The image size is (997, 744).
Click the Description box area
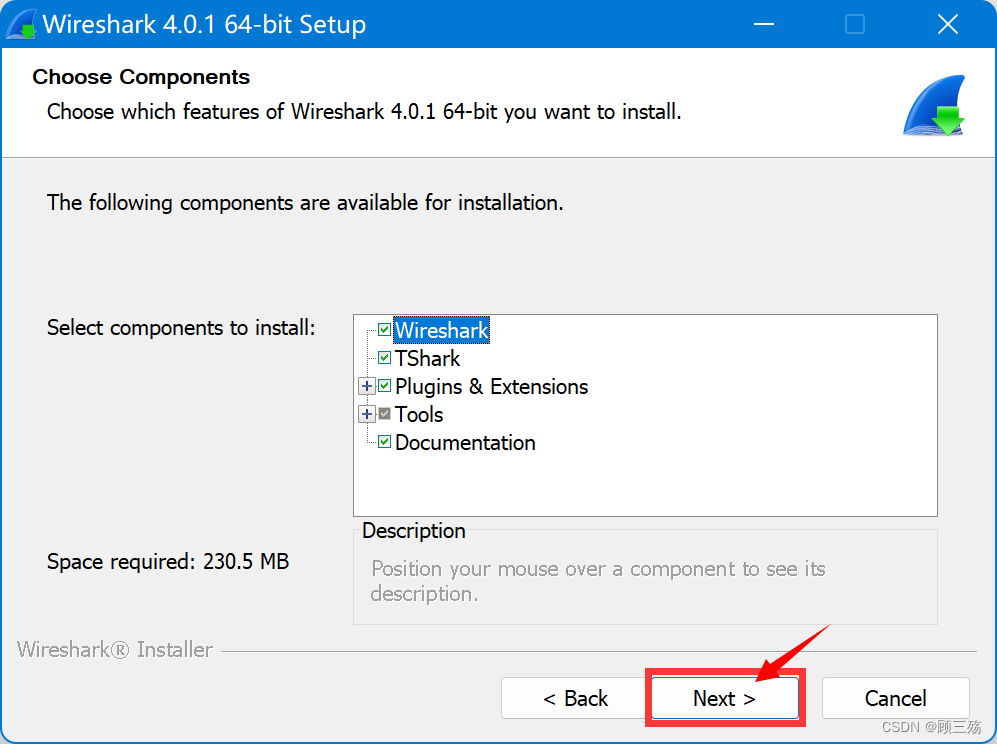[x=645, y=577]
